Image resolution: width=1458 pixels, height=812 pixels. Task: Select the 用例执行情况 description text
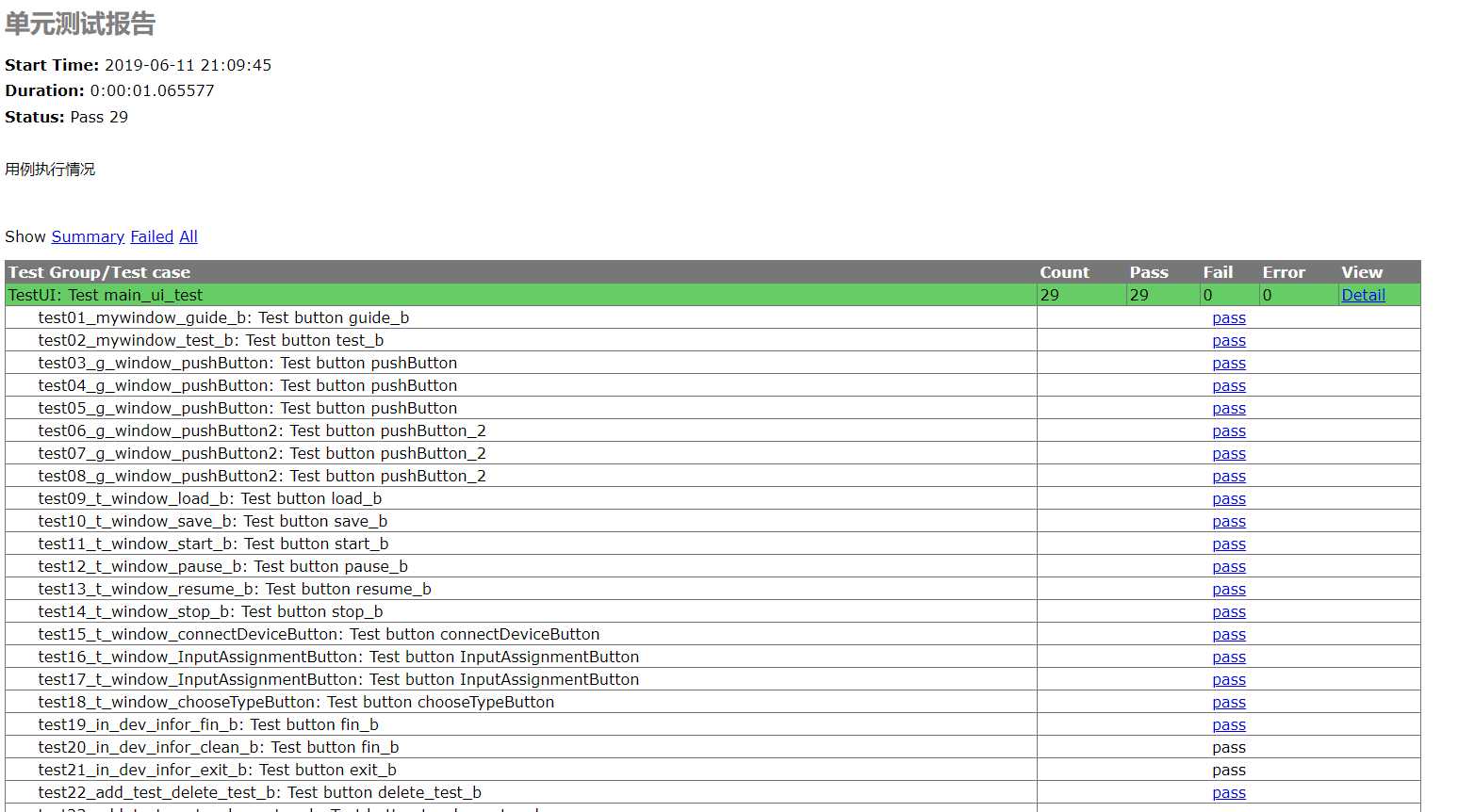coord(50,169)
